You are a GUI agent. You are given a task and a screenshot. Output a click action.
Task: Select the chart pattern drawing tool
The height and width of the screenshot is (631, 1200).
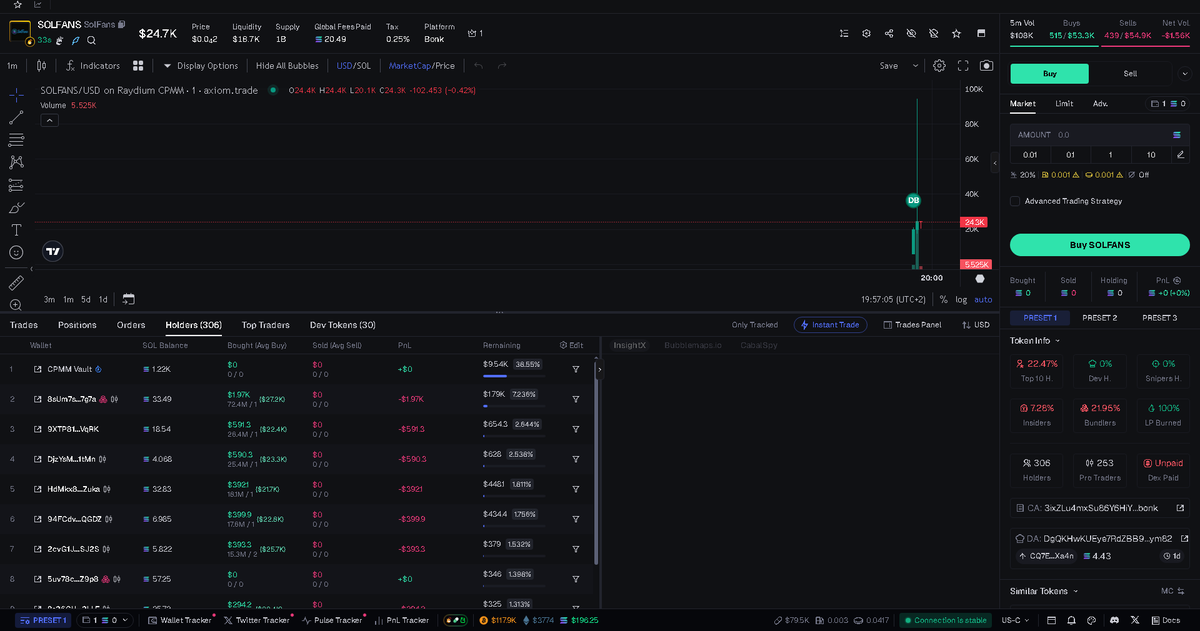click(x=16, y=162)
